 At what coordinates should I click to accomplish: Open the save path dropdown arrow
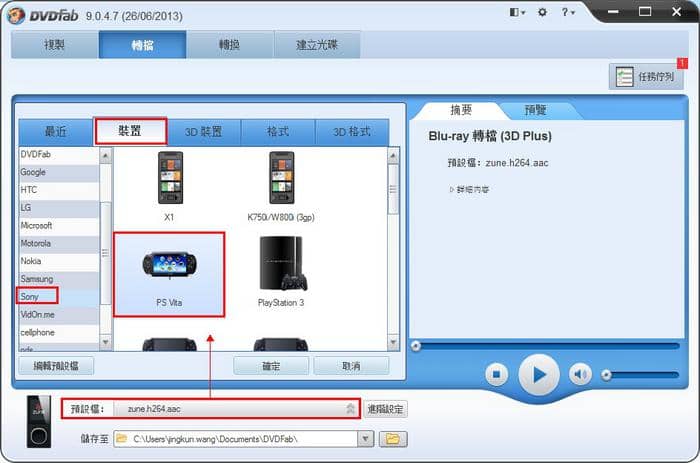[x=366, y=439]
